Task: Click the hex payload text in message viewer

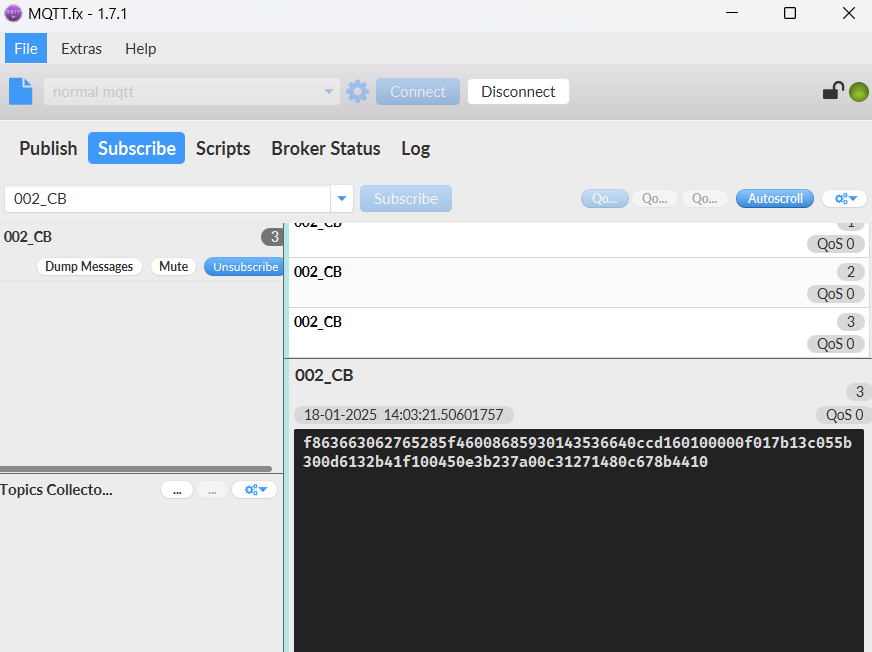Action: pos(577,452)
